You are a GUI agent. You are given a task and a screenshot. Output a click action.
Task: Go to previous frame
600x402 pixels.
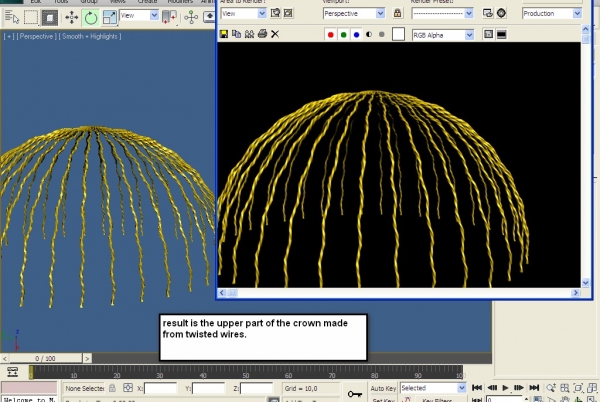click(492, 387)
